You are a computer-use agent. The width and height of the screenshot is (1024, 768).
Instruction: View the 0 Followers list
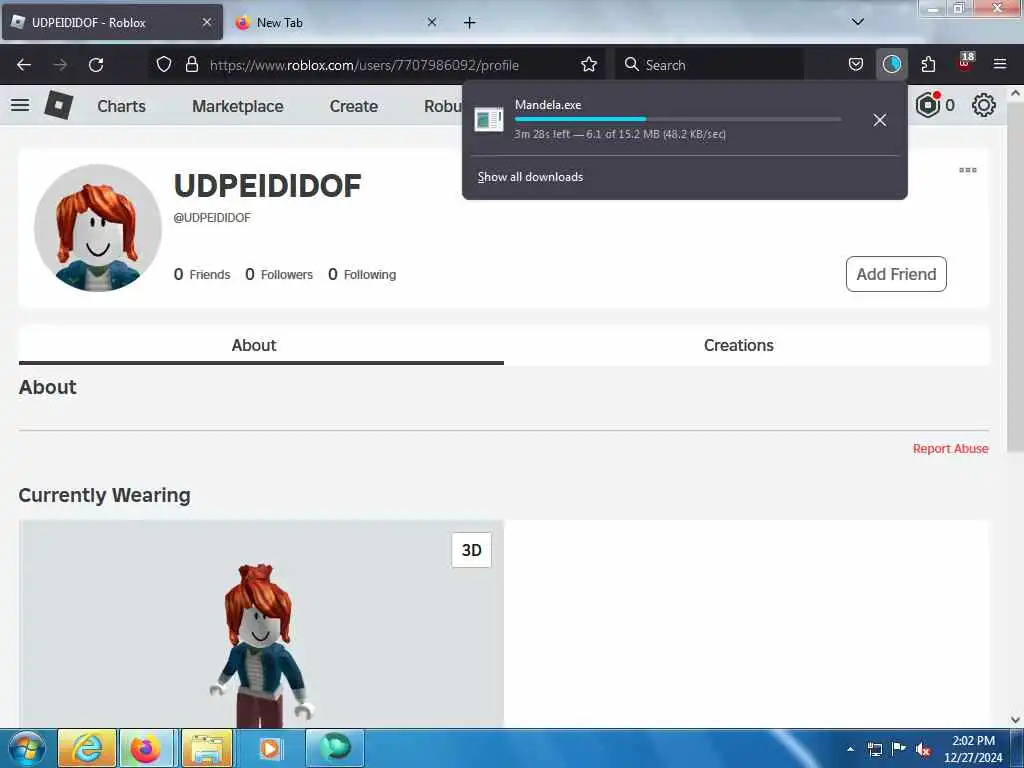(279, 274)
